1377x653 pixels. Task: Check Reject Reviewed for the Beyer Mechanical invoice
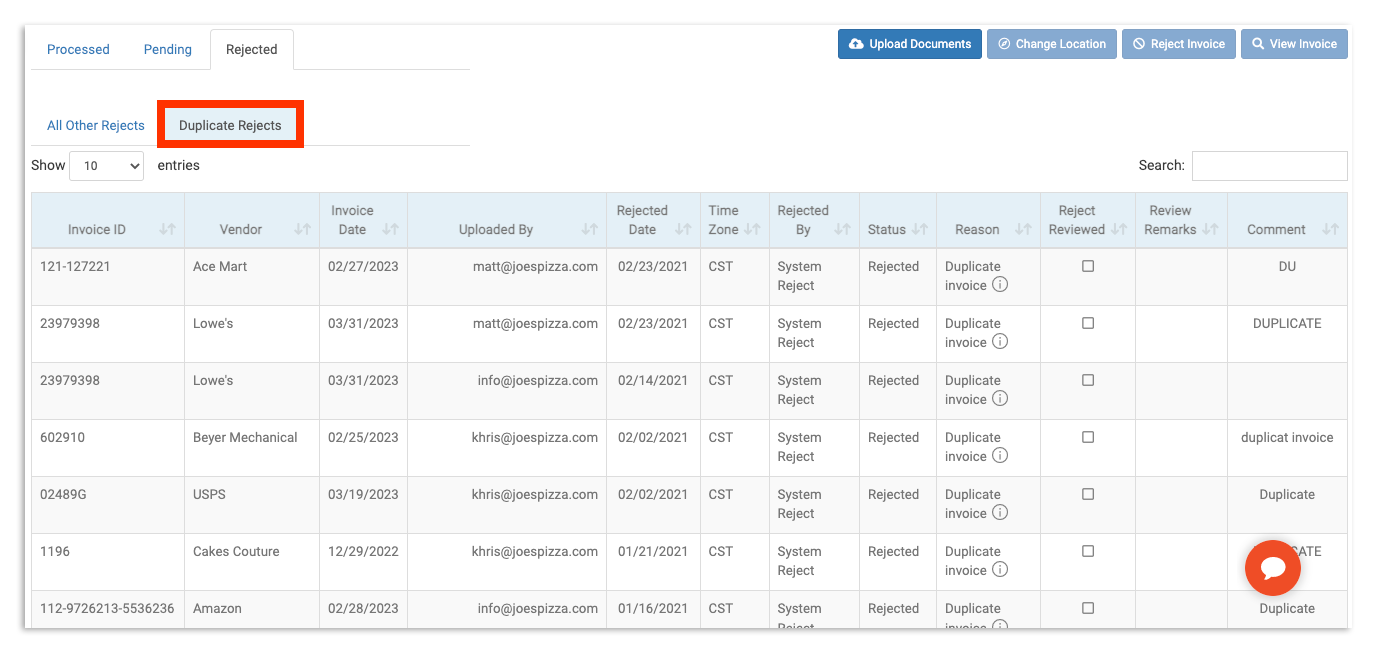pyautogui.click(x=1086, y=437)
